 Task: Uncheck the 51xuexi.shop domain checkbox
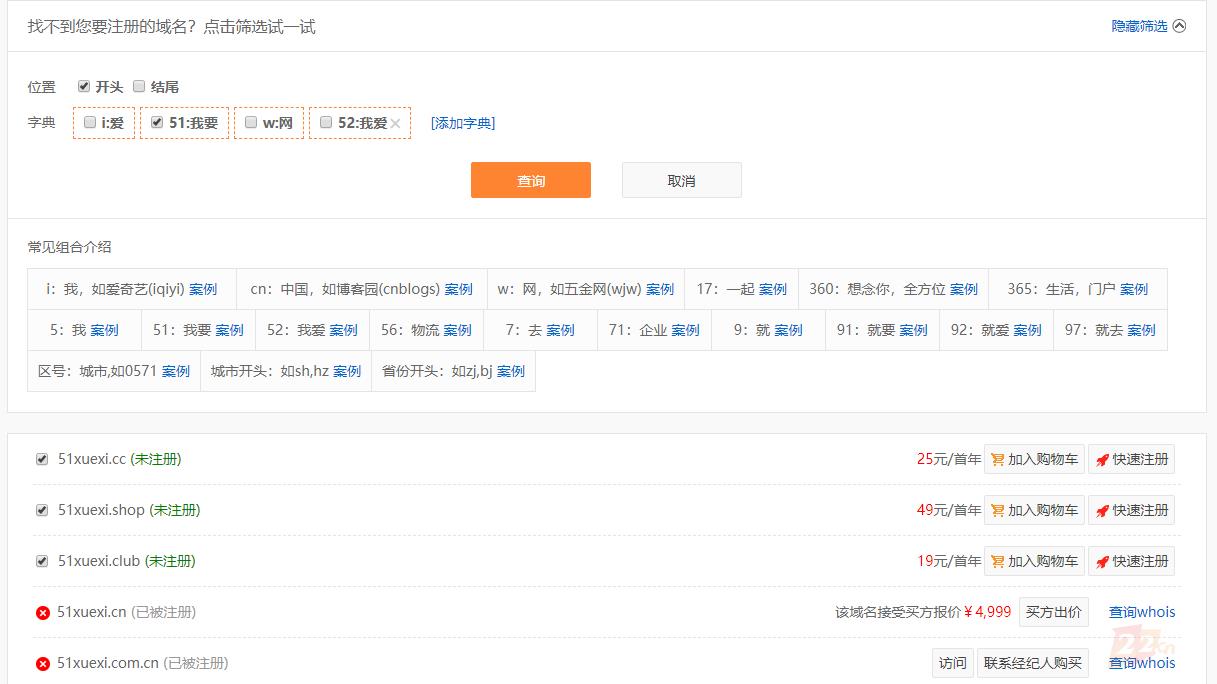point(42,510)
